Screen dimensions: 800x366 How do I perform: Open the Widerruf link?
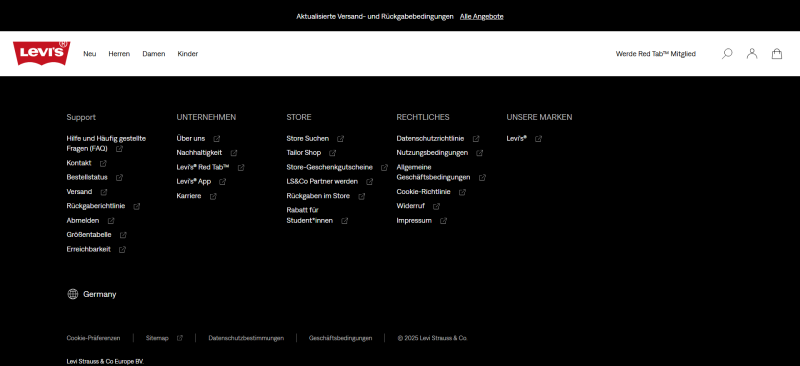410,206
